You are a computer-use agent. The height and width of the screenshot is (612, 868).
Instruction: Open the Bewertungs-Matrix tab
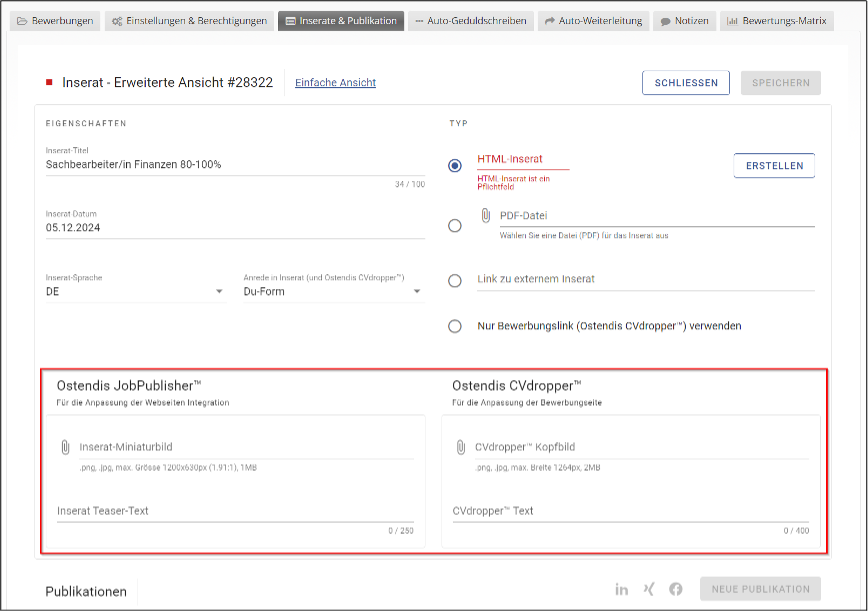coord(777,21)
